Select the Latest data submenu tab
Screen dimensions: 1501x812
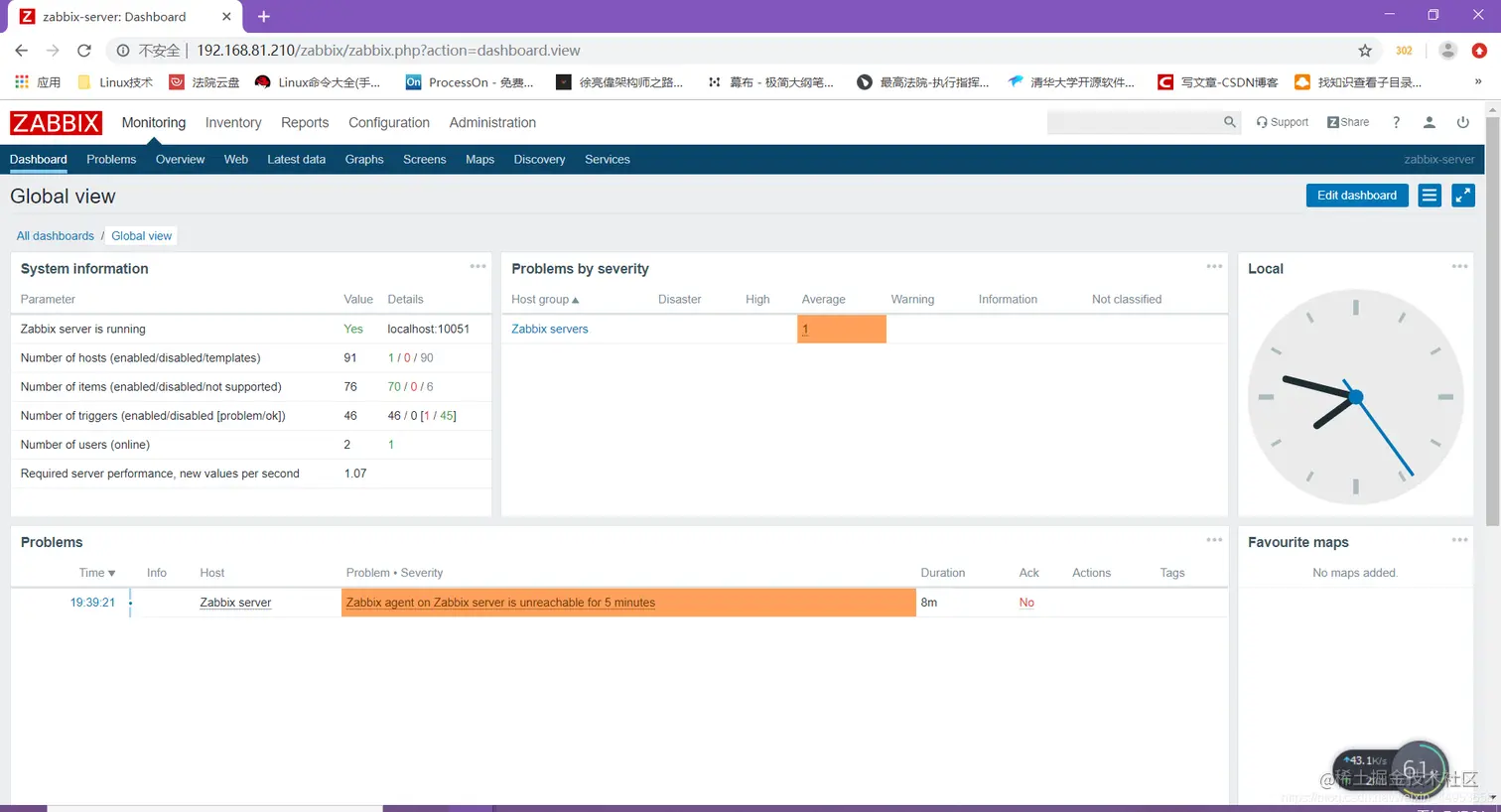click(296, 159)
